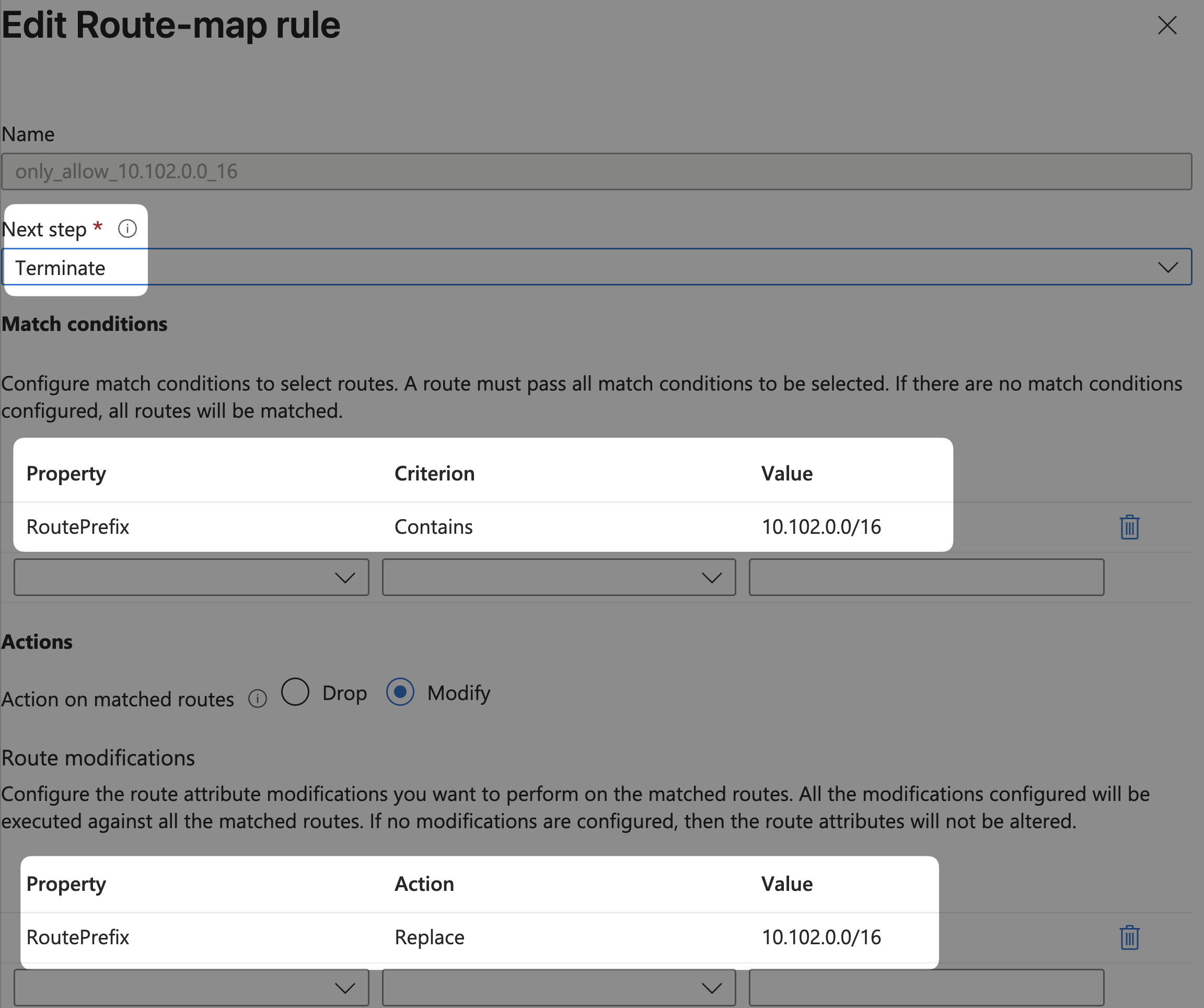Delete the RoutePrefix Replace route modification
The width and height of the screenshot is (1204, 1008).
(x=1129, y=937)
